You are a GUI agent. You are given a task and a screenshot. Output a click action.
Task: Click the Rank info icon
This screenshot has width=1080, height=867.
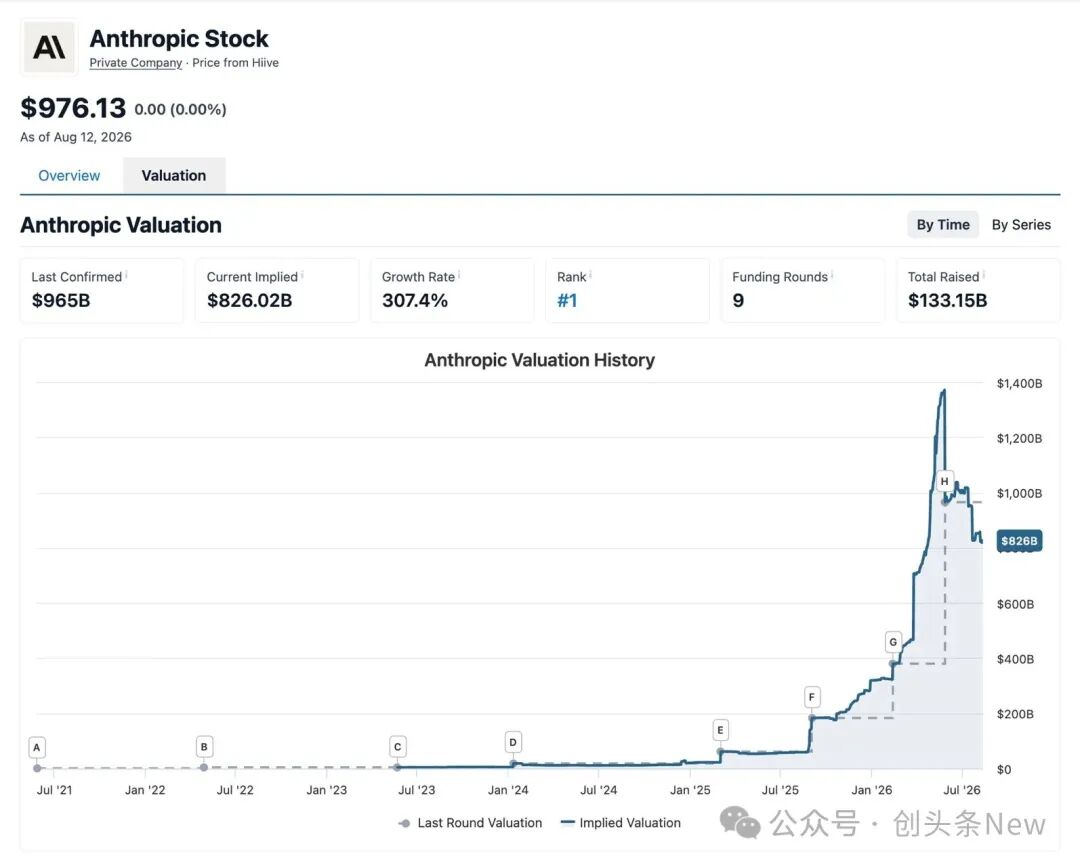click(x=590, y=275)
